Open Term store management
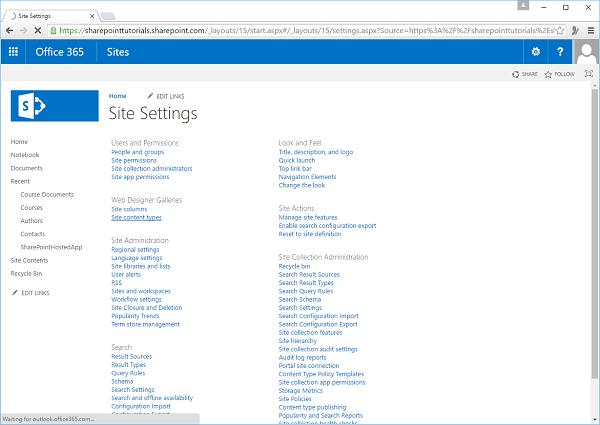The height and width of the screenshot is (425, 600). click(145, 324)
